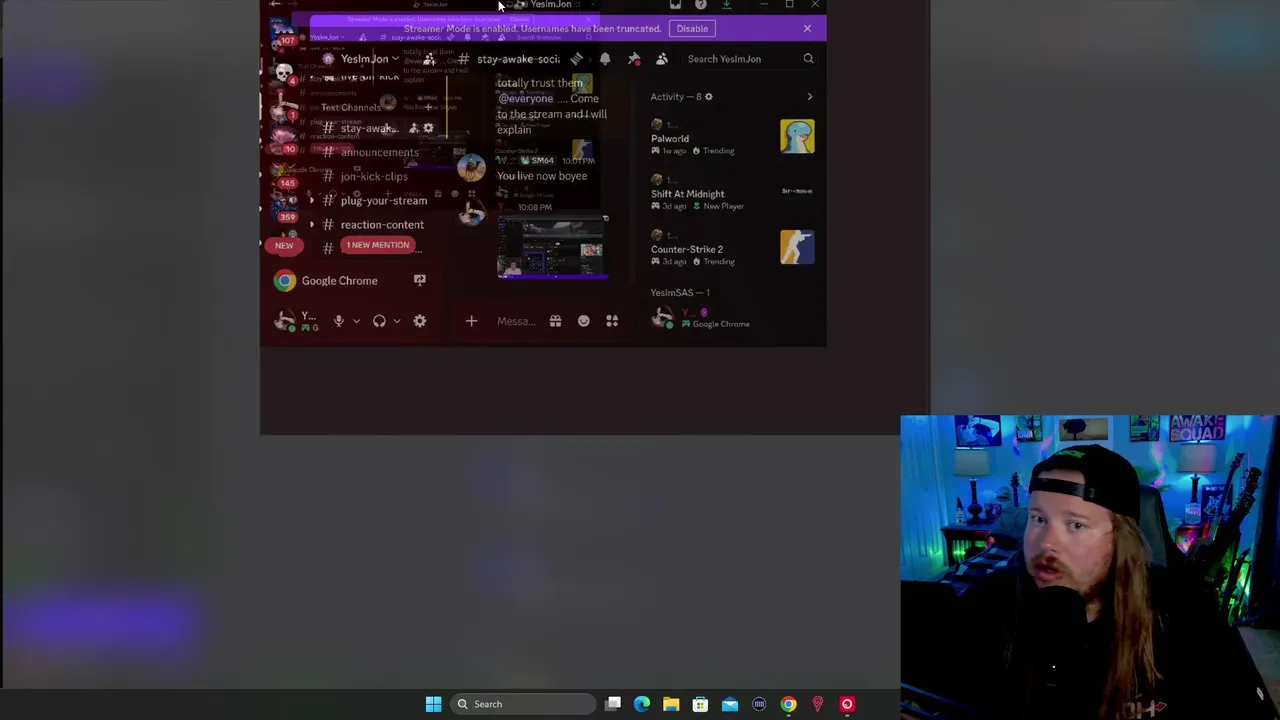
Task: Open the jon-kick-clips channel
Action: [x=374, y=176]
